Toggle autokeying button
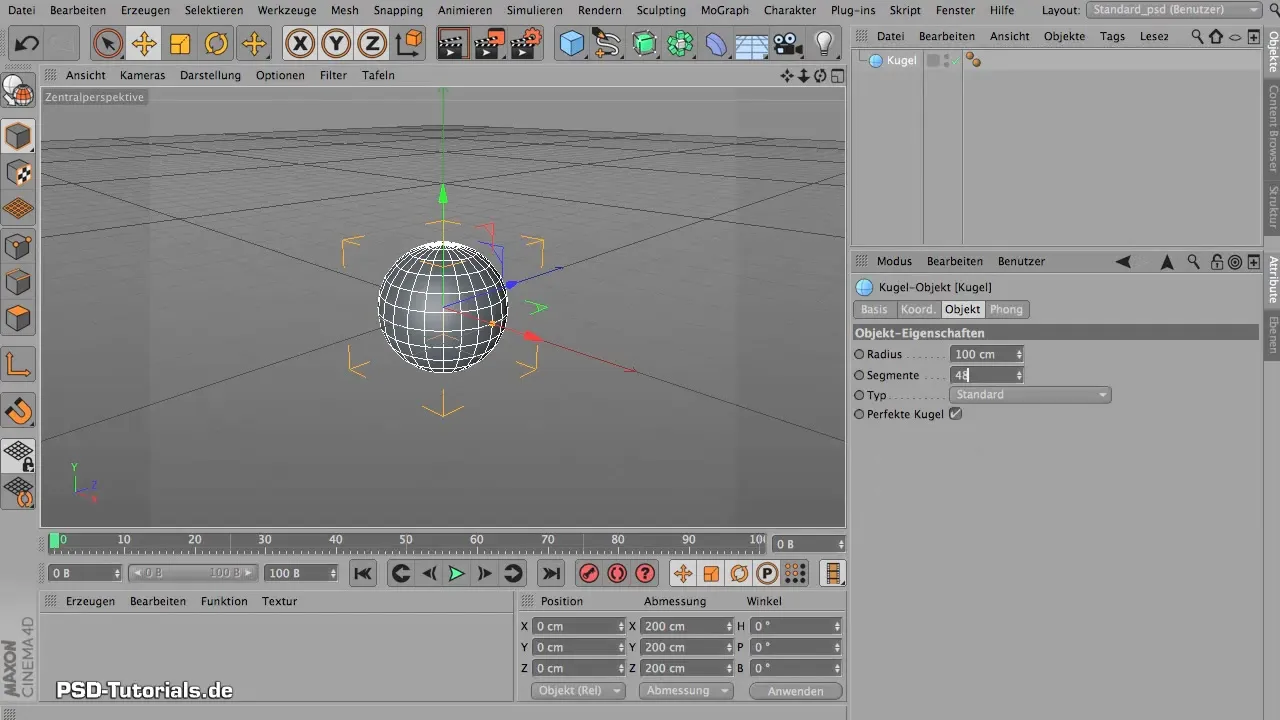This screenshot has width=1280, height=720. (617, 573)
